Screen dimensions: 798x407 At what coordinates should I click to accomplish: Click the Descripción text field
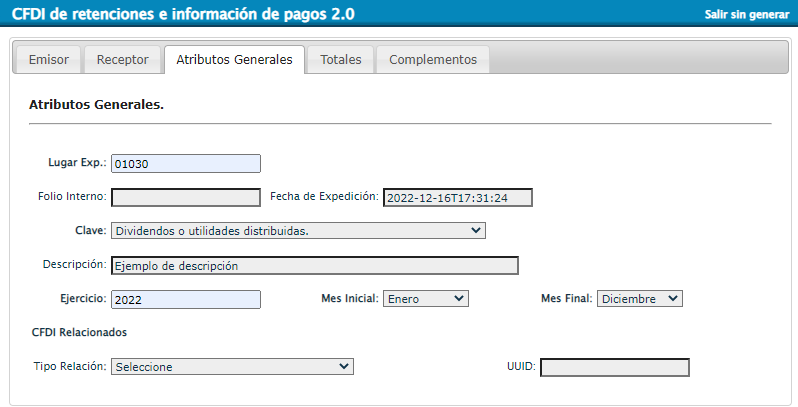(x=315, y=266)
